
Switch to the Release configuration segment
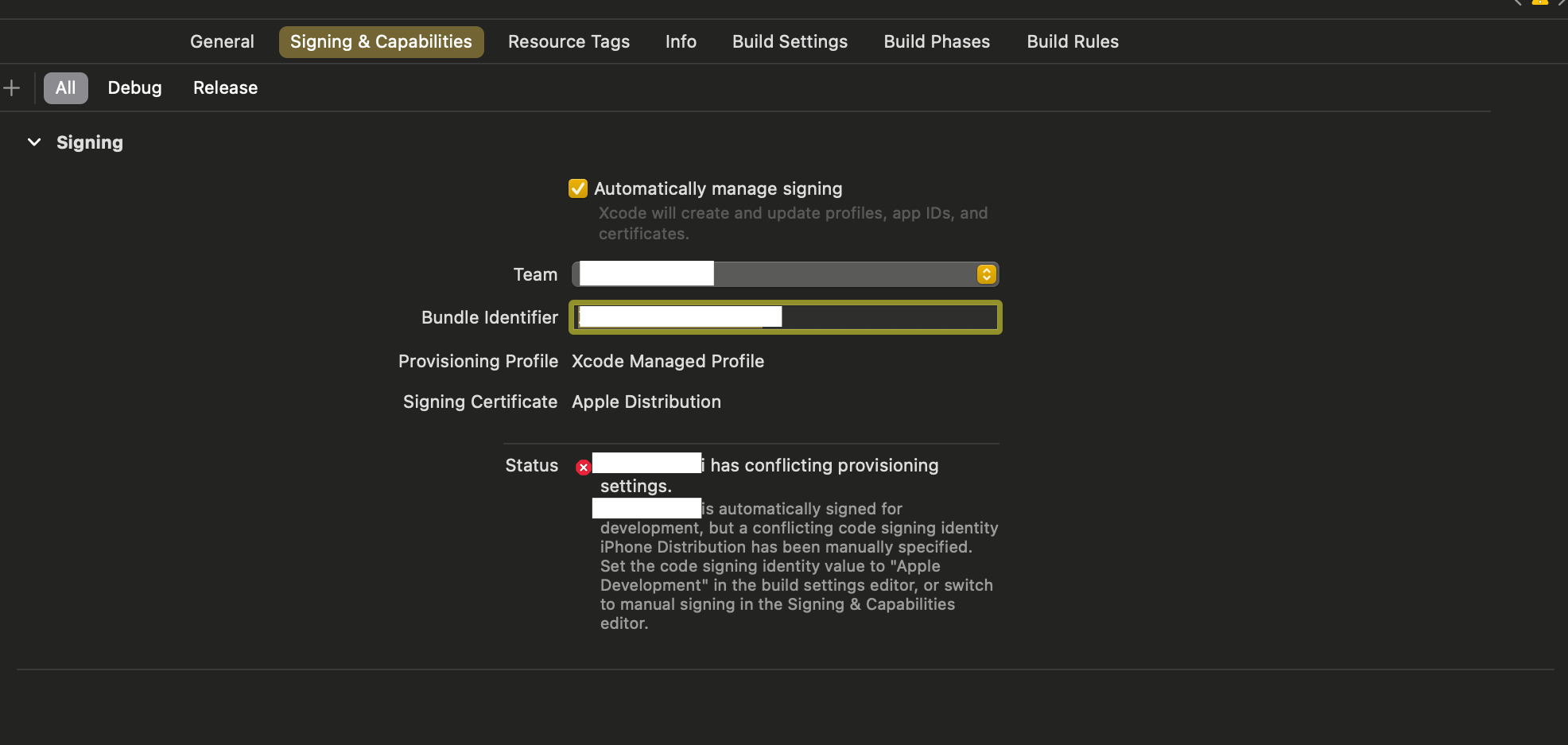pyautogui.click(x=225, y=87)
